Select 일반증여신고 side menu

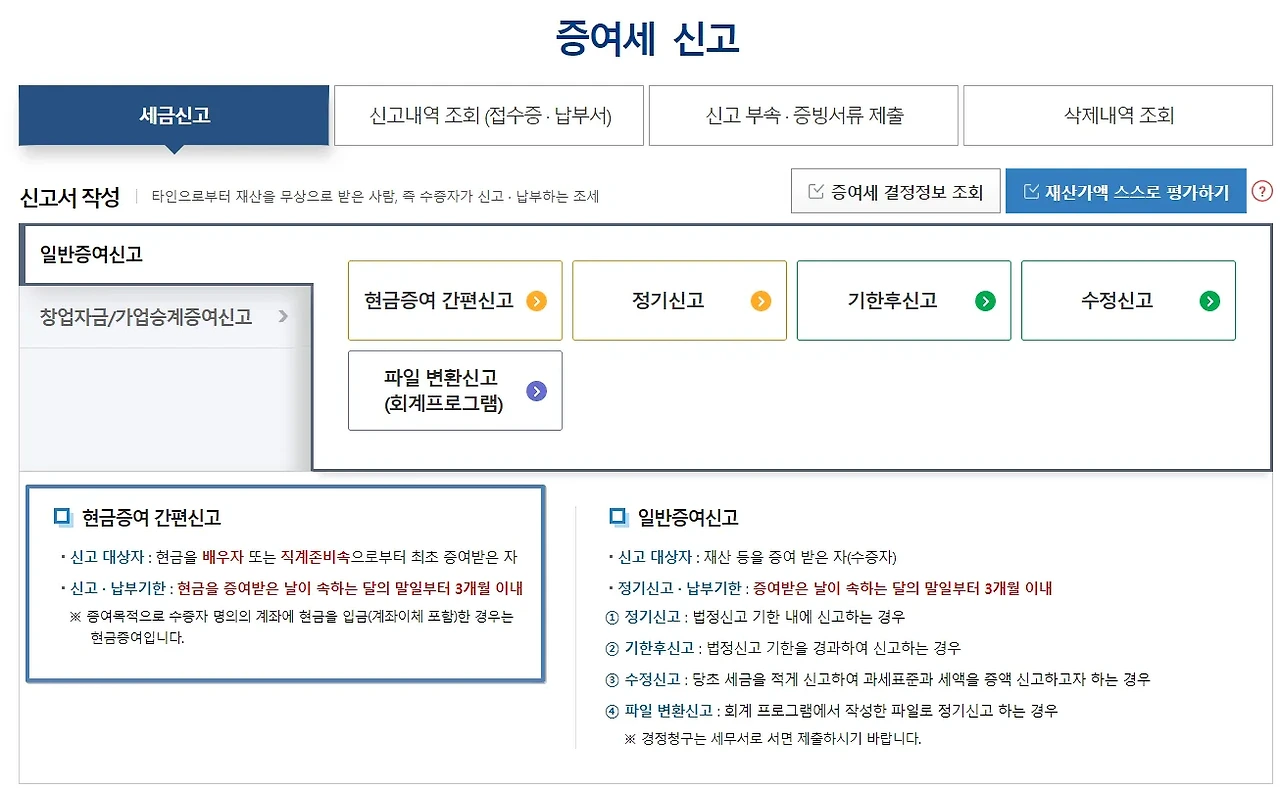166,254
